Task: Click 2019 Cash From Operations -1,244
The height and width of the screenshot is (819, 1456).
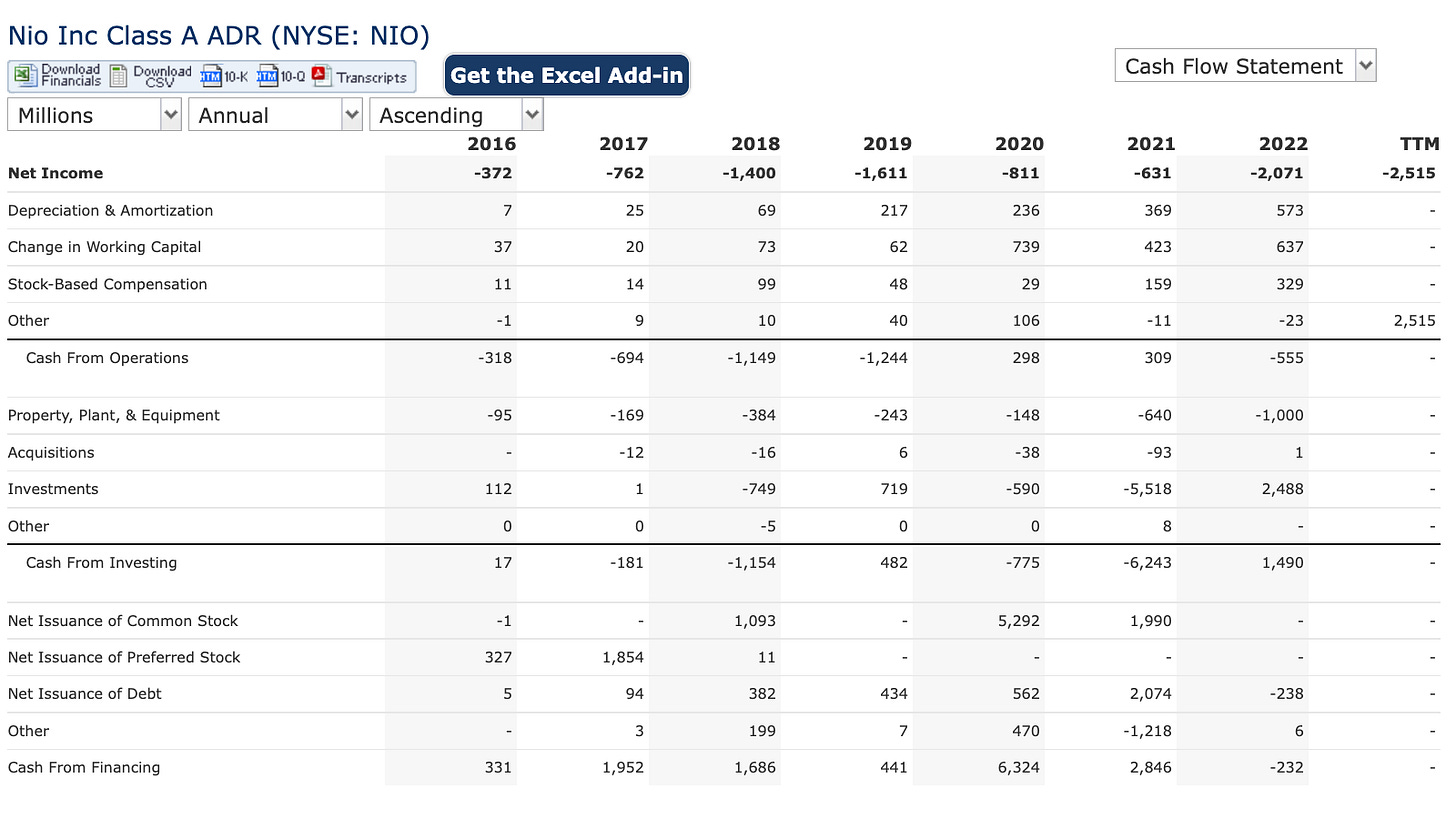Action: pos(882,358)
